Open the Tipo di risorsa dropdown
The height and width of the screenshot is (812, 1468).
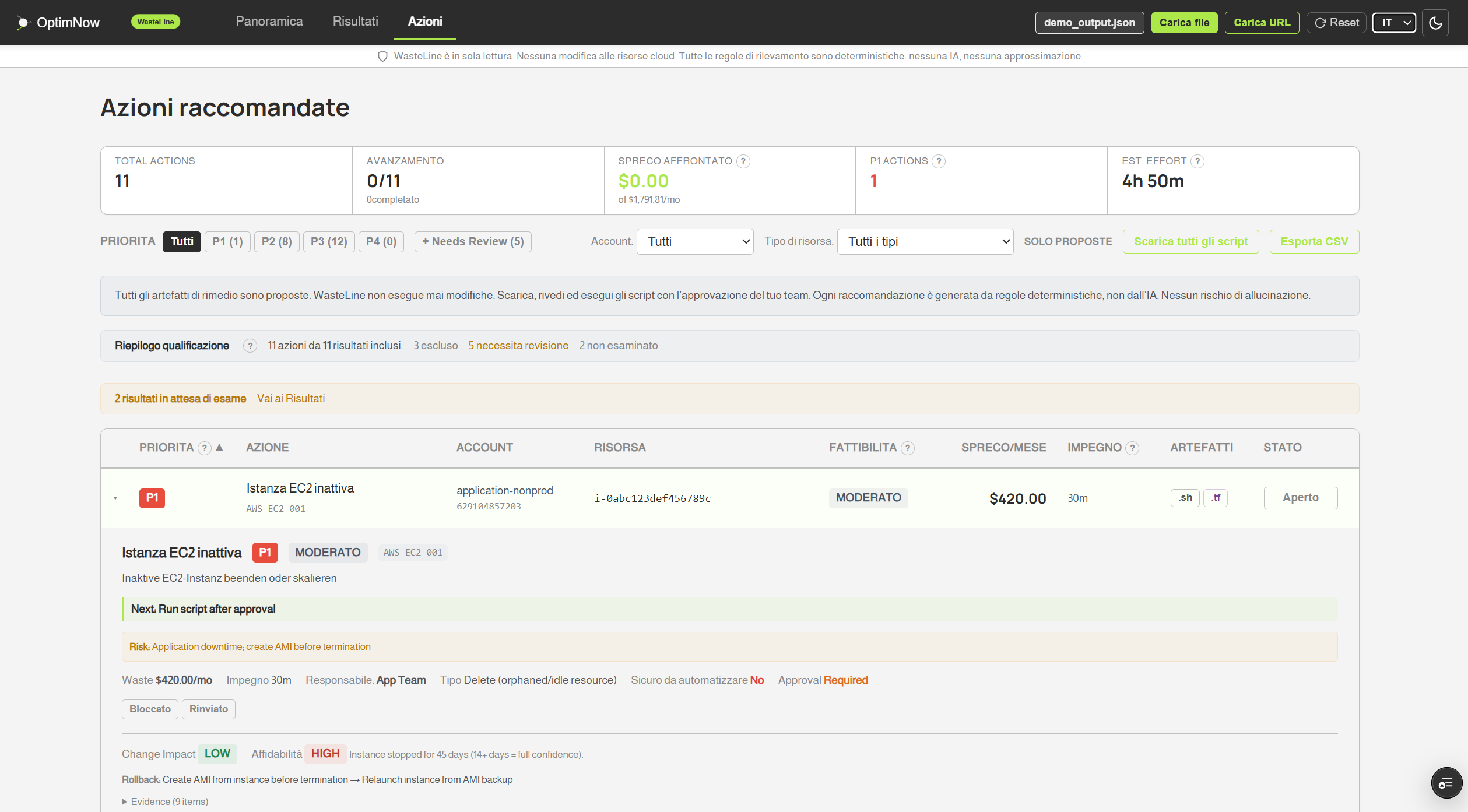click(925, 241)
